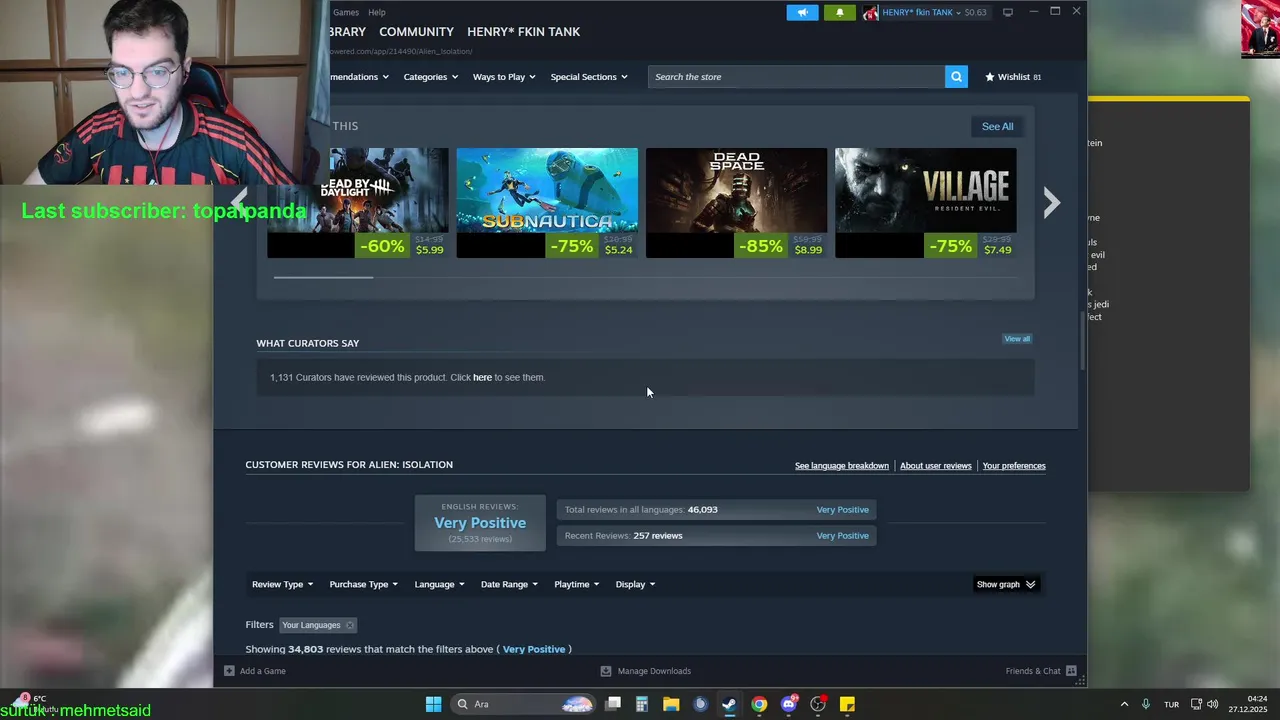Click the Steam icon in taskbar
The width and height of the screenshot is (1280, 720).
[x=730, y=704]
